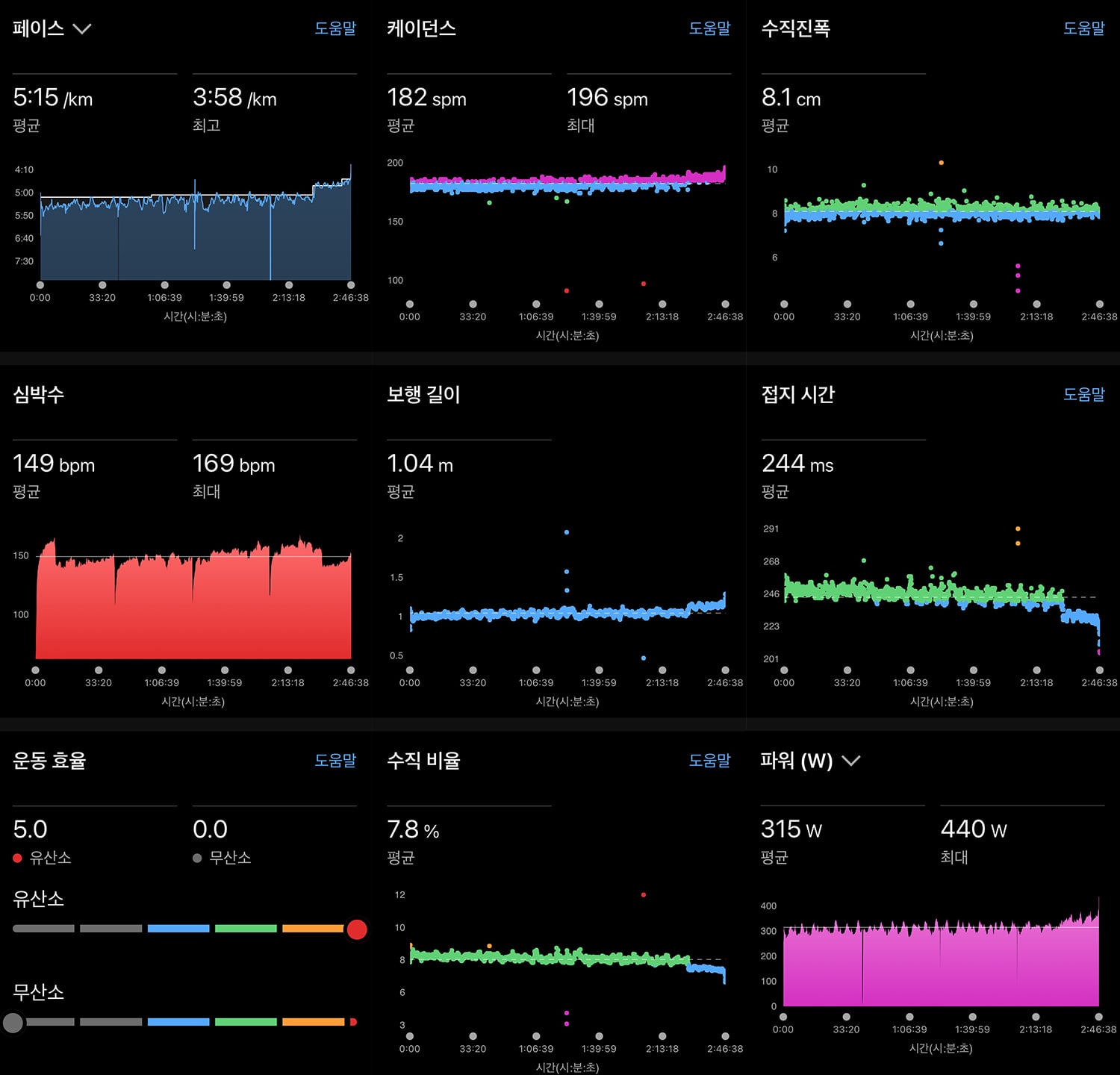Screen dimensions: 1120x1075
Task: Click the 33:20 marker on pace chart
Action: 102,285
